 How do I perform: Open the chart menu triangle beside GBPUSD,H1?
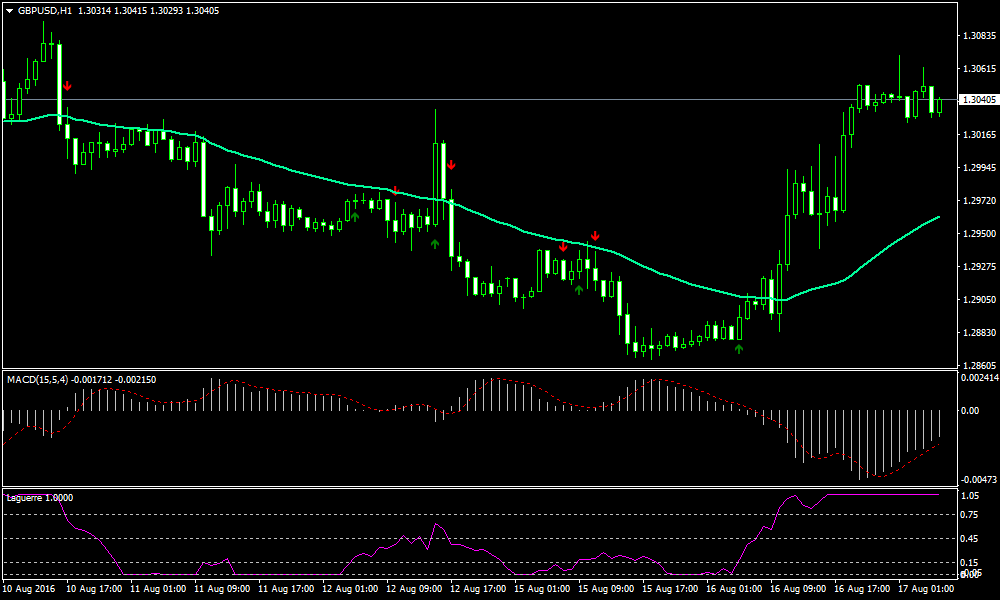[9, 10]
